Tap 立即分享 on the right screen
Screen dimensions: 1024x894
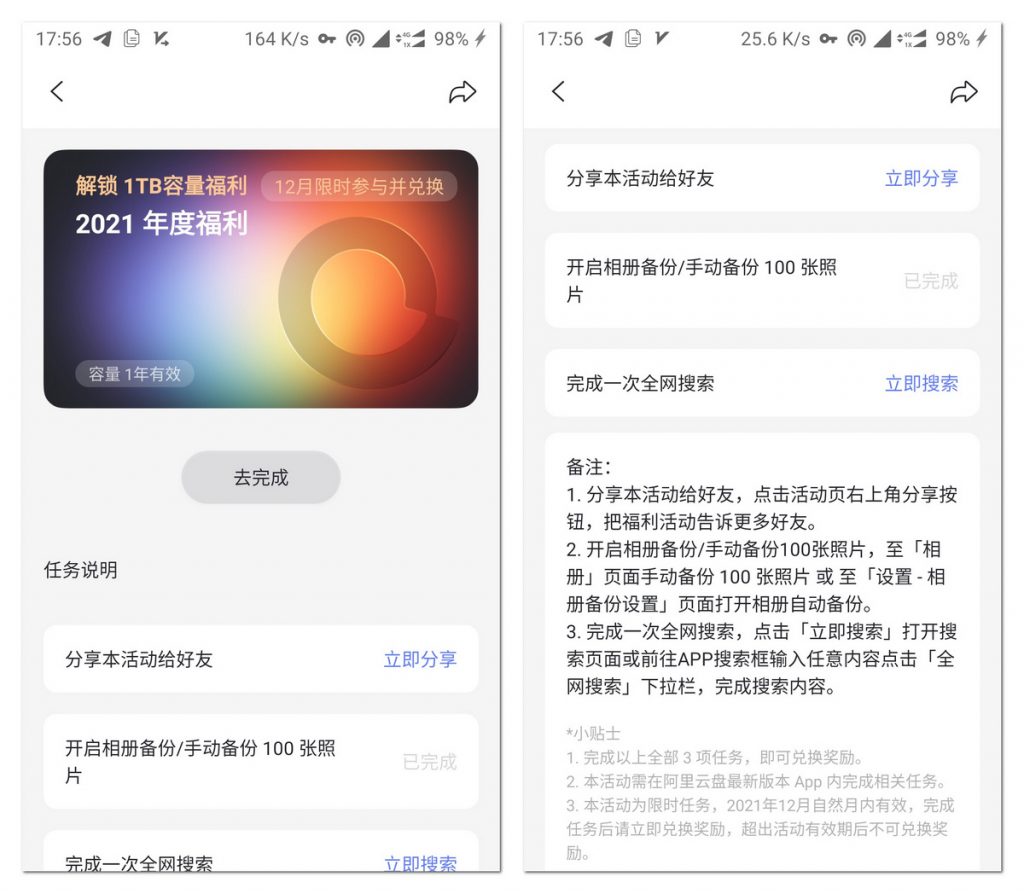(x=921, y=179)
